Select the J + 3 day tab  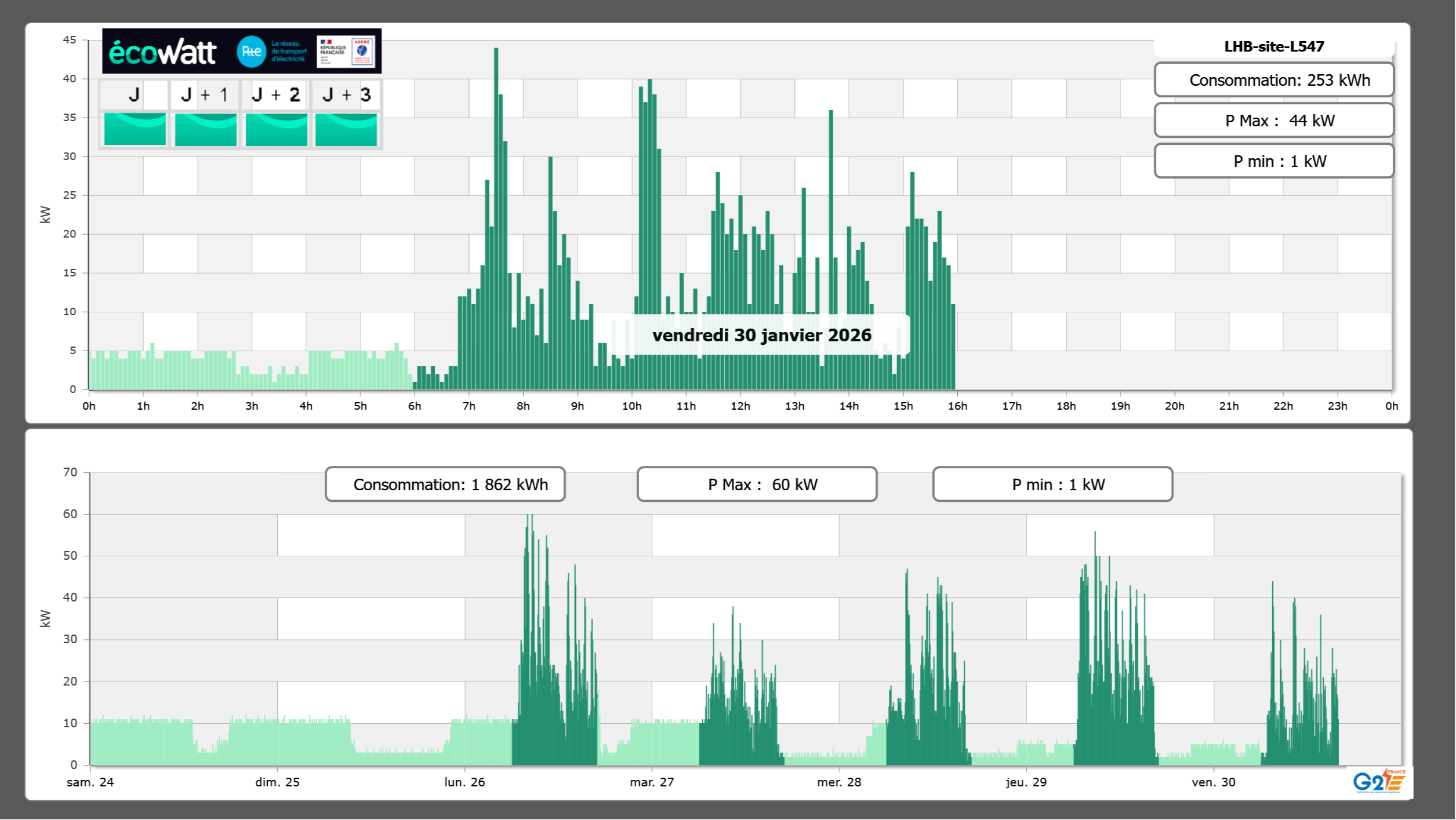tap(346, 94)
